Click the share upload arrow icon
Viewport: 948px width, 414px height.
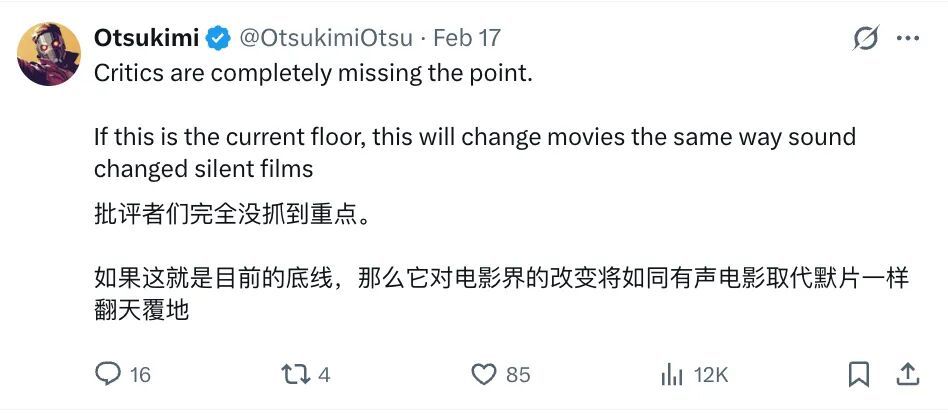tap(907, 374)
